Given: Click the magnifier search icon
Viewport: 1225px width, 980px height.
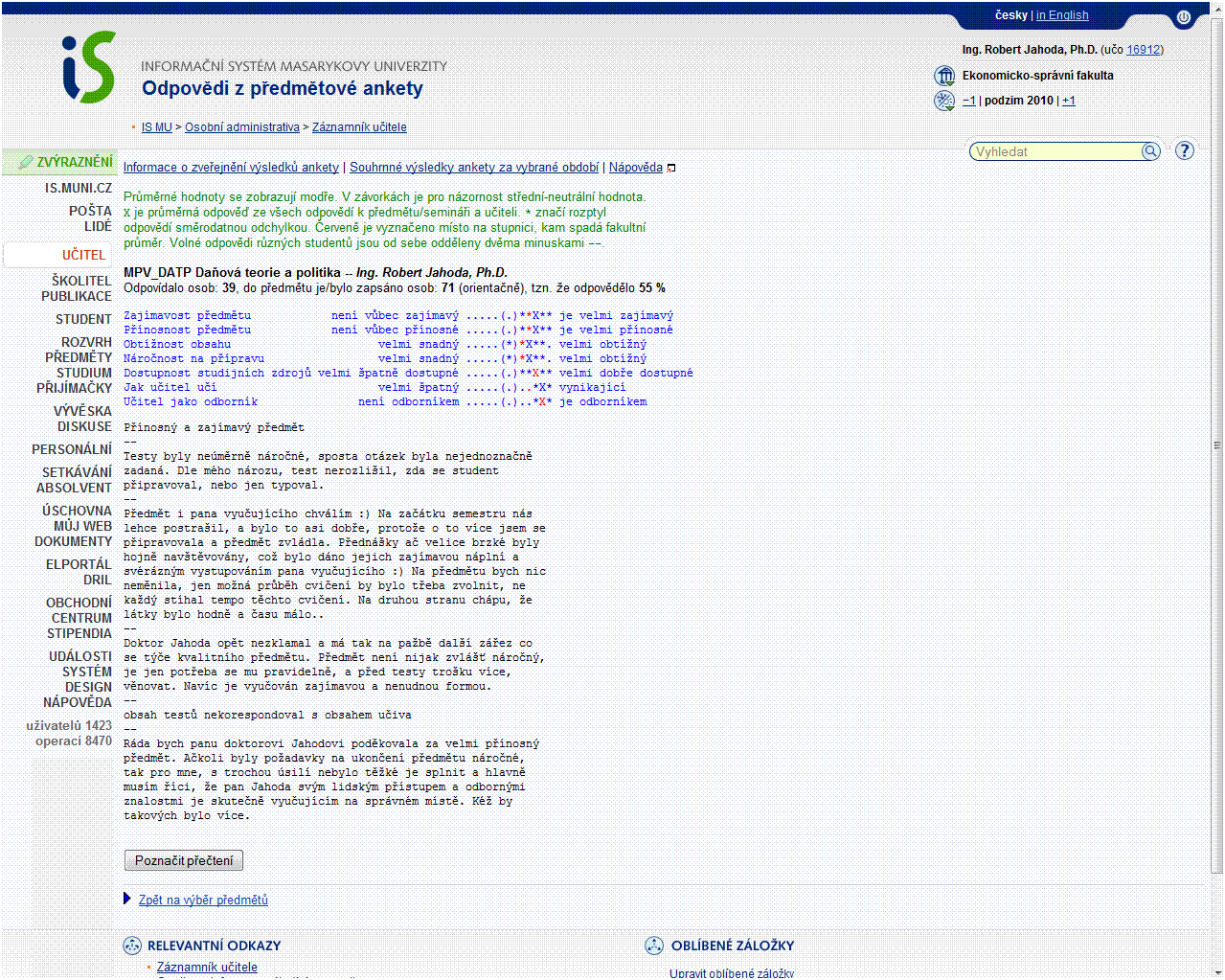Looking at the screenshot, I should (1150, 151).
